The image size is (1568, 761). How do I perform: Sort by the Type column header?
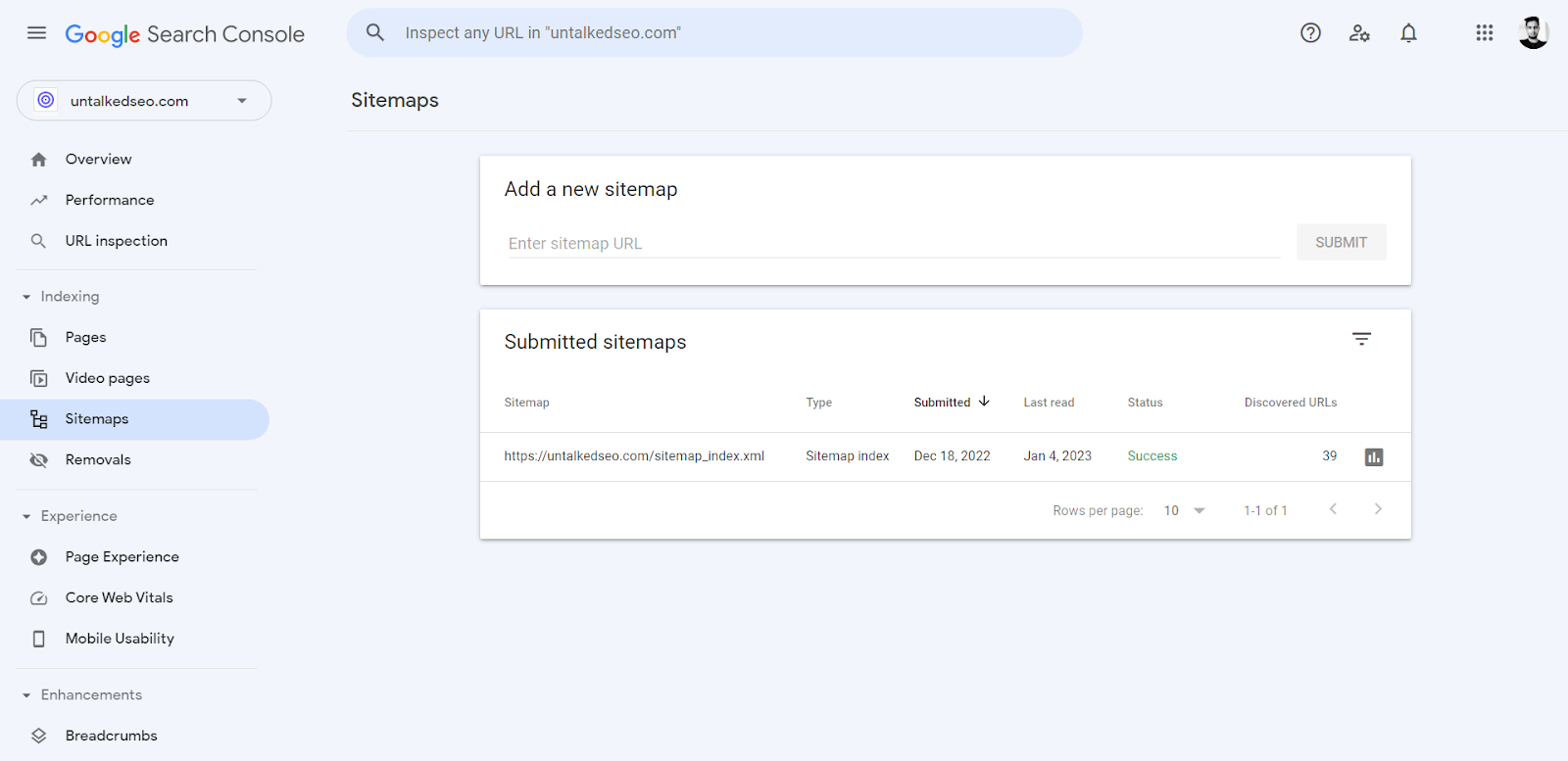818,403
